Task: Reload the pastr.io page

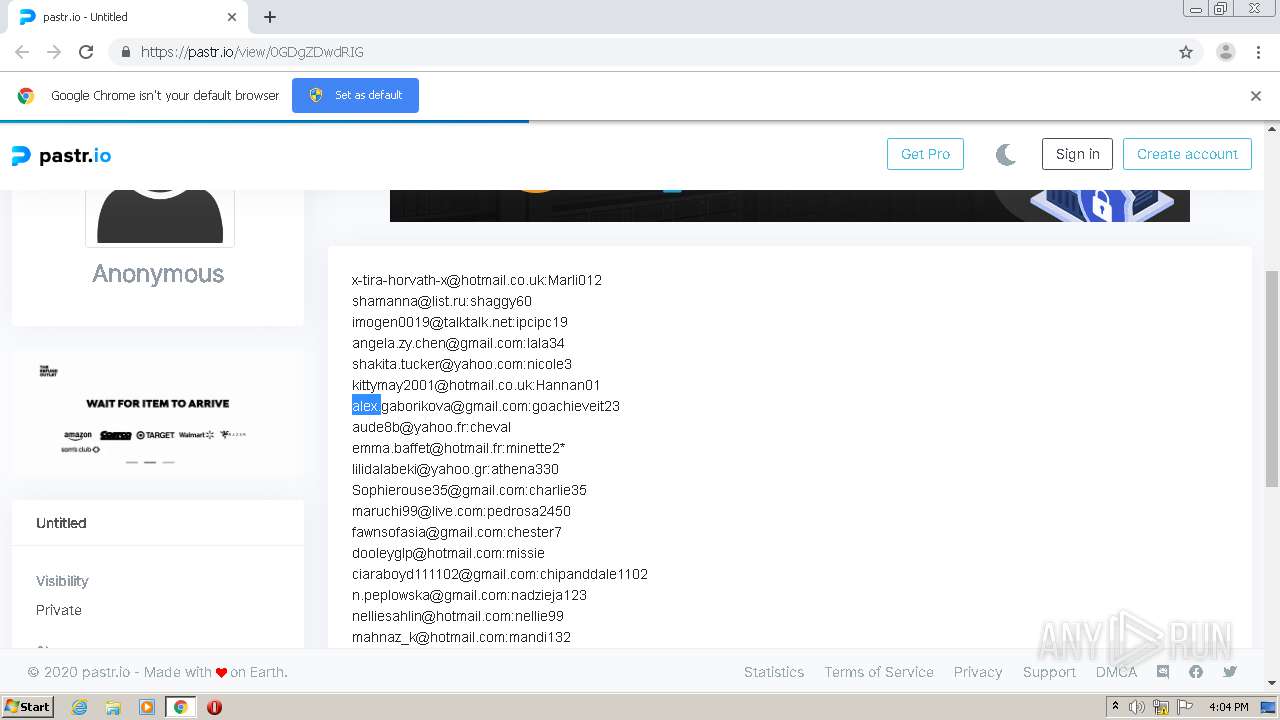Action: [x=86, y=52]
